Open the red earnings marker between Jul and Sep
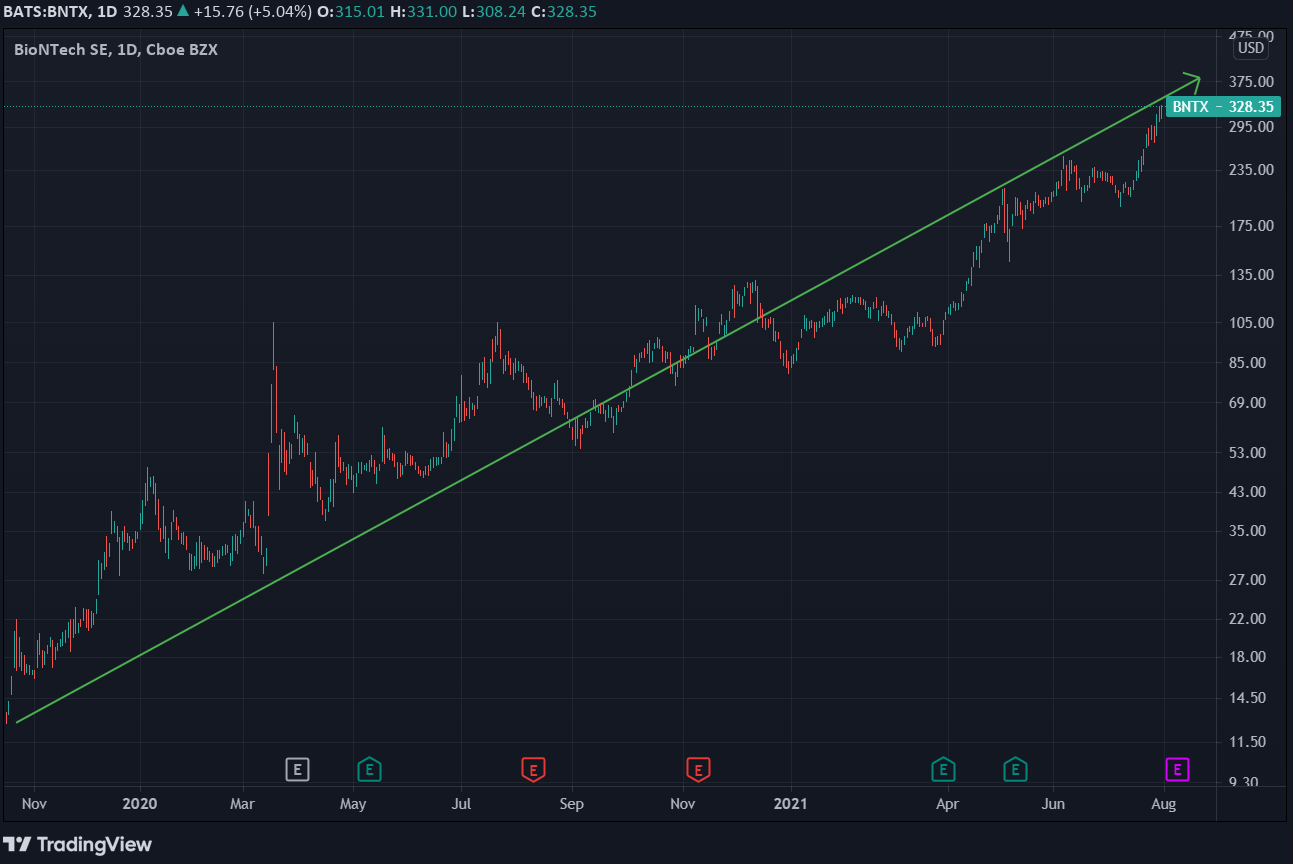Viewport: 1293px width, 864px height. click(533, 769)
